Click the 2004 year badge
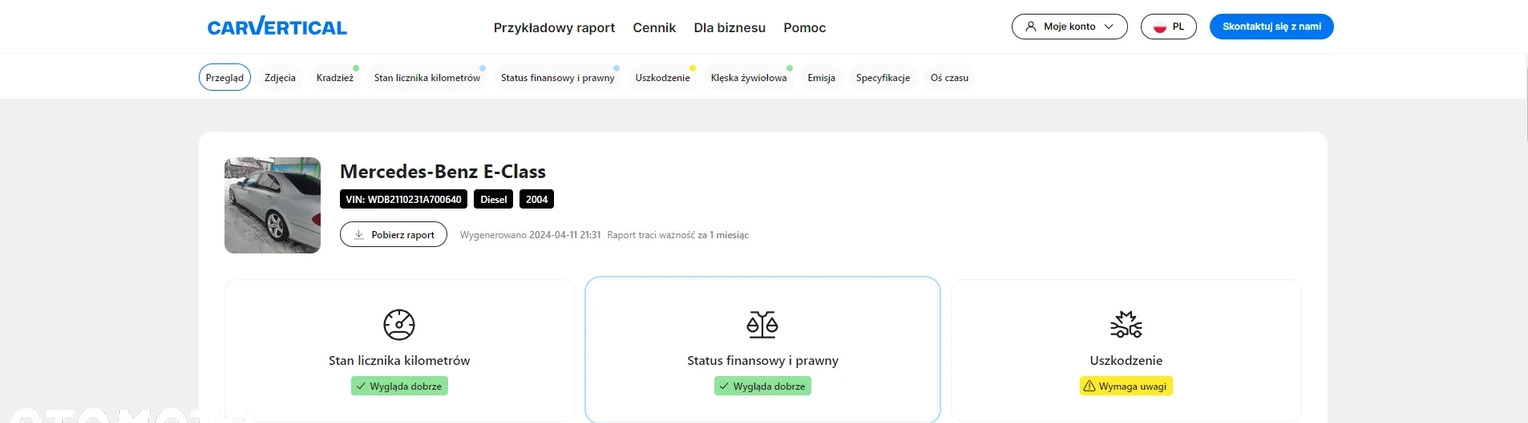Image resolution: width=1528 pixels, height=423 pixels. [x=537, y=199]
